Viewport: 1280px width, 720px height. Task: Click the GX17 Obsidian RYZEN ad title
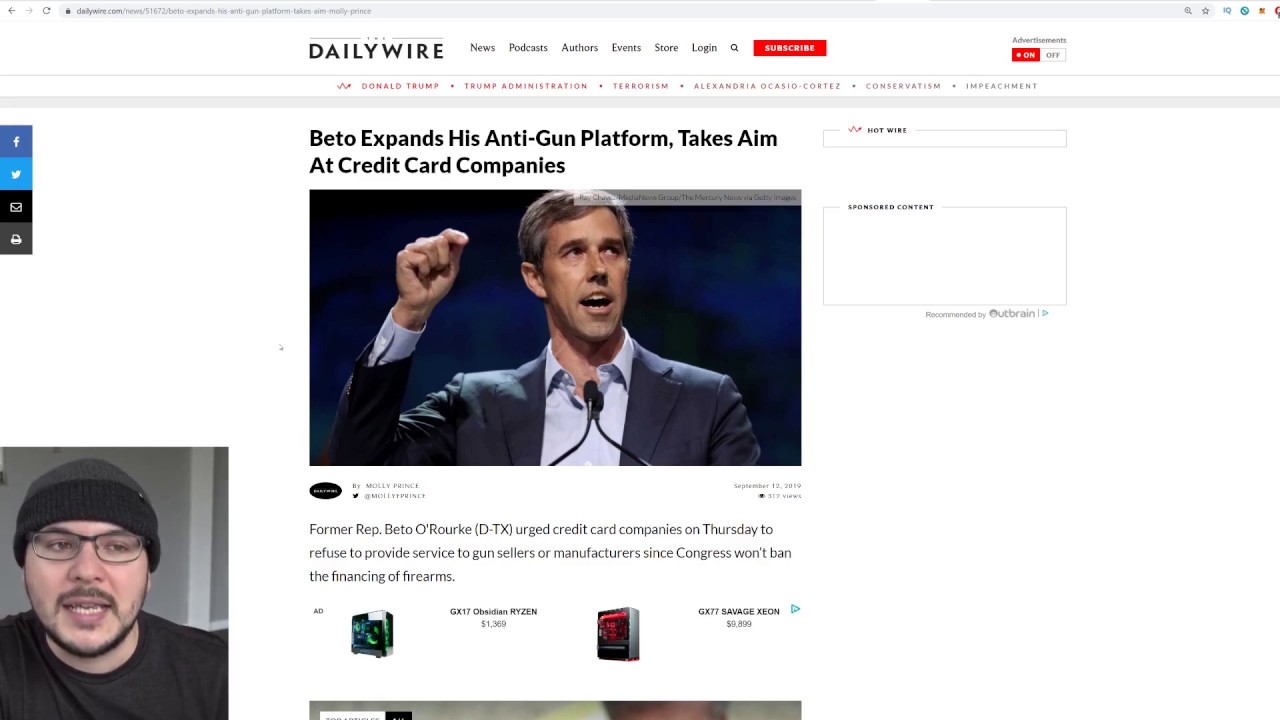pos(493,611)
